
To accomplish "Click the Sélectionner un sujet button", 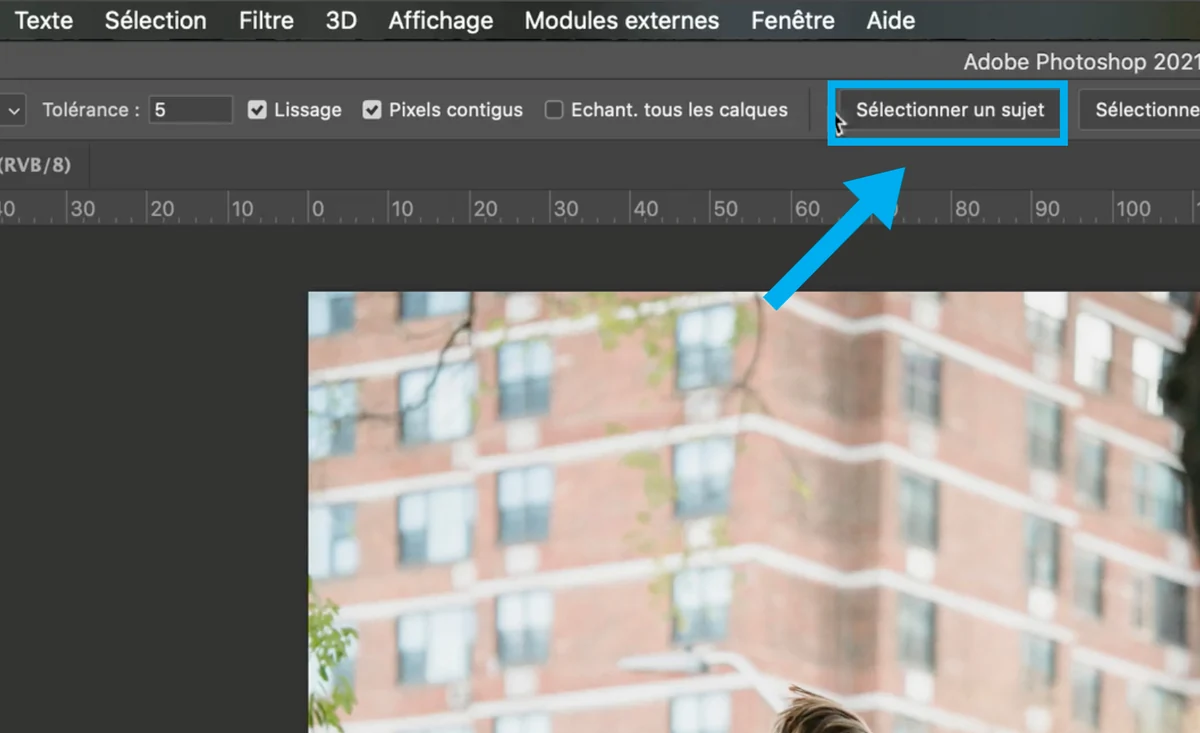I will click(949, 110).
